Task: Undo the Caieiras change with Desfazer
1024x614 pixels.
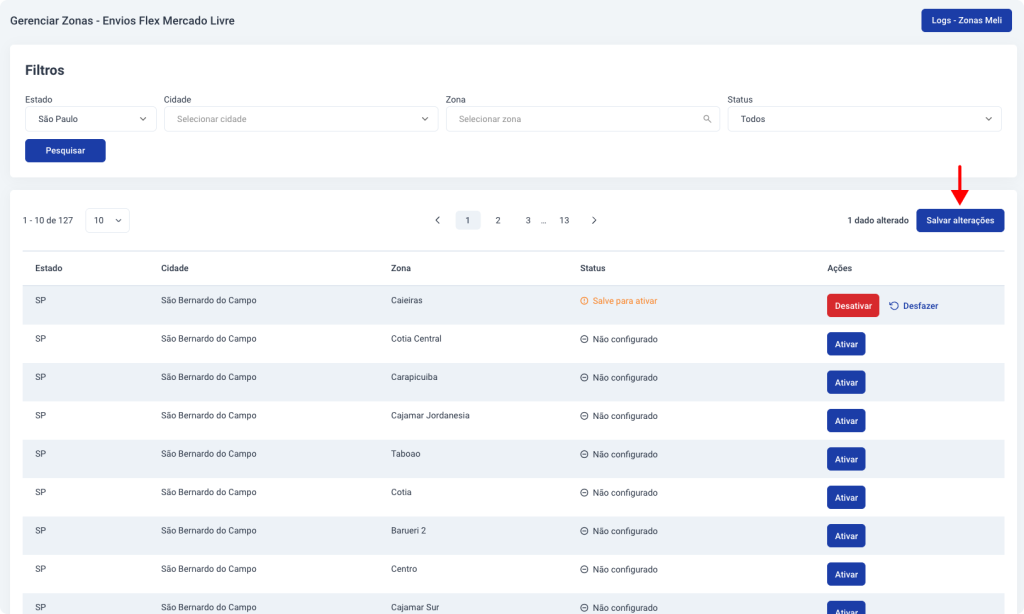Action: 914,306
